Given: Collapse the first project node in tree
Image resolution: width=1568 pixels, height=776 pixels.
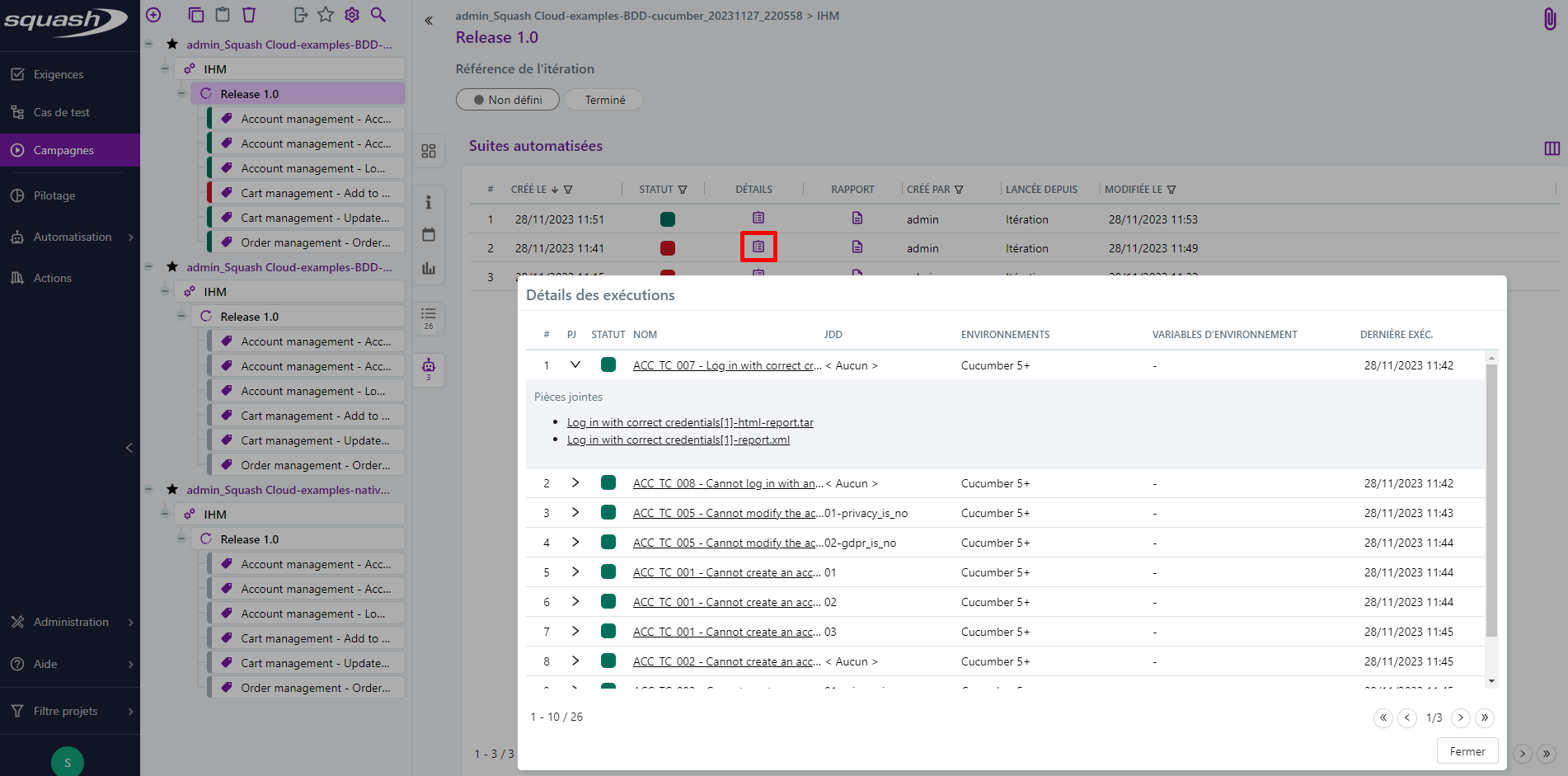Looking at the screenshot, I should tap(148, 44).
